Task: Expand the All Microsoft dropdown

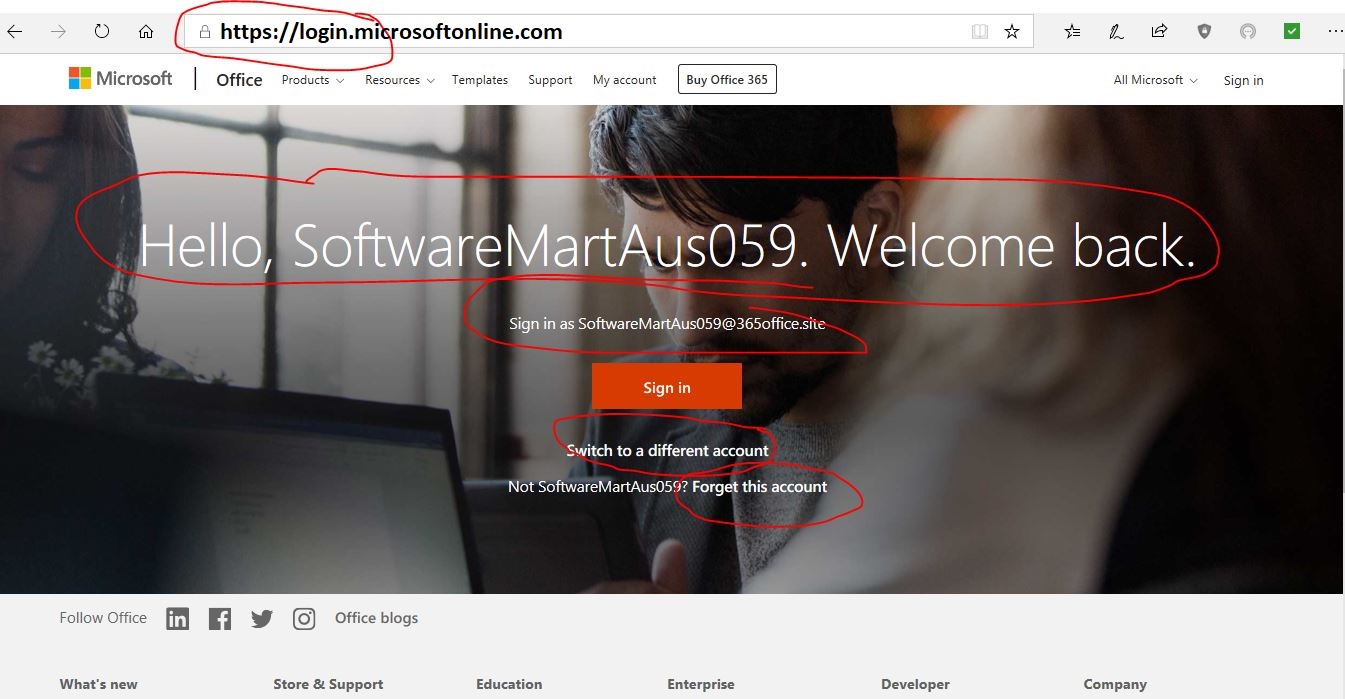Action: tap(1155, 80)
